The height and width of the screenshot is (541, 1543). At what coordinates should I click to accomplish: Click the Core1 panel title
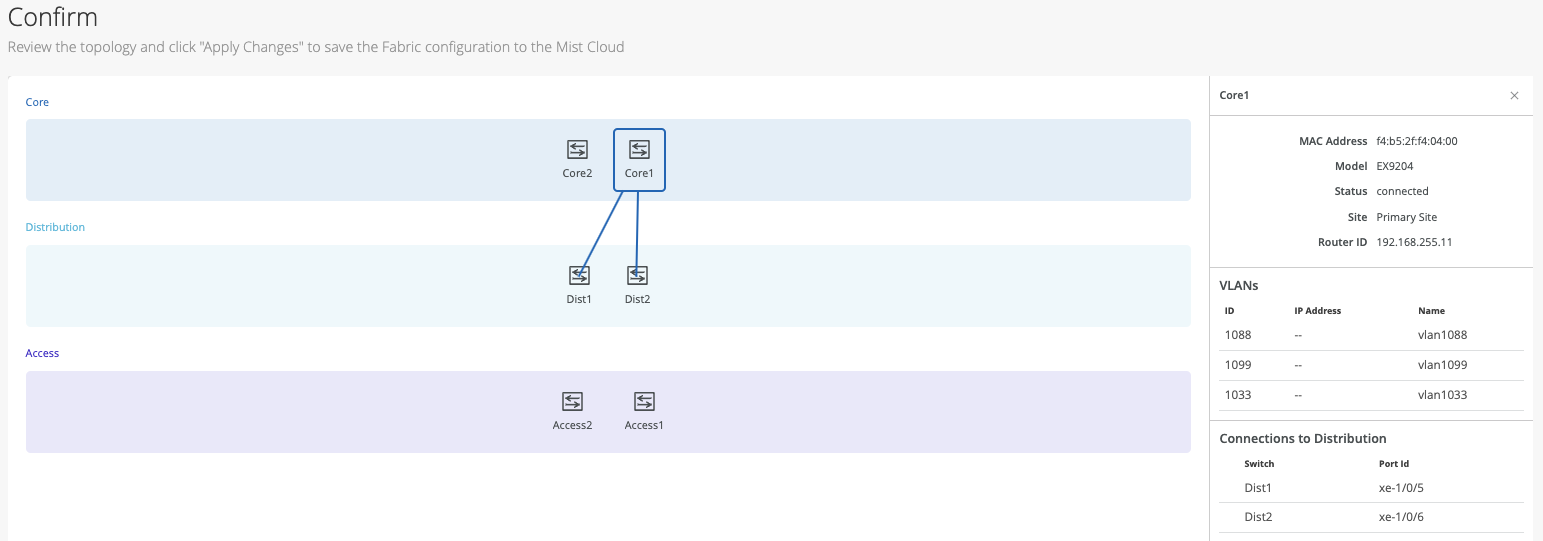(1235, 95)
